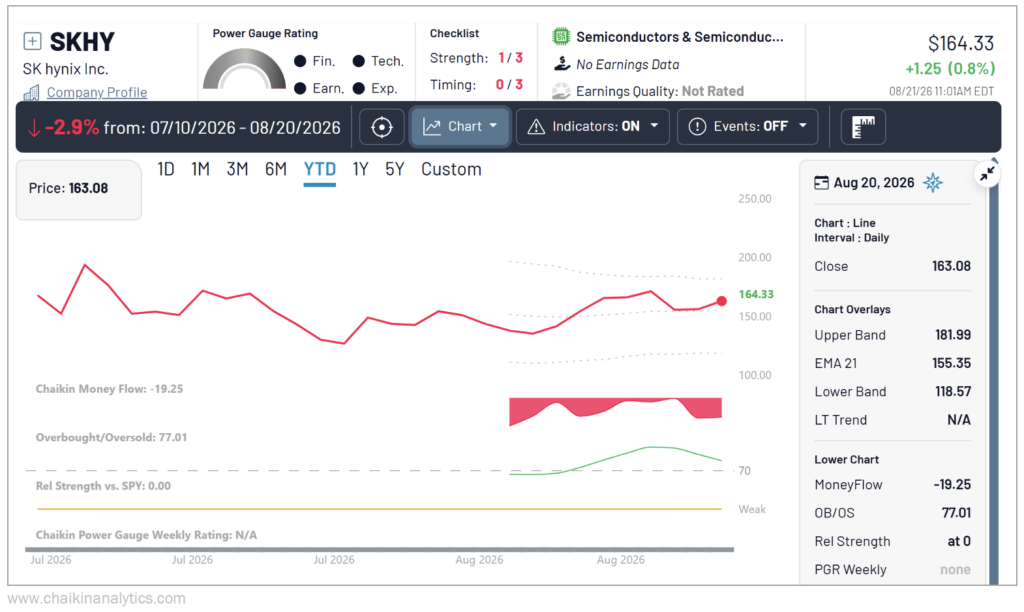Click the Close value 163.08
Screen dimensions: 1024x612
952,266
